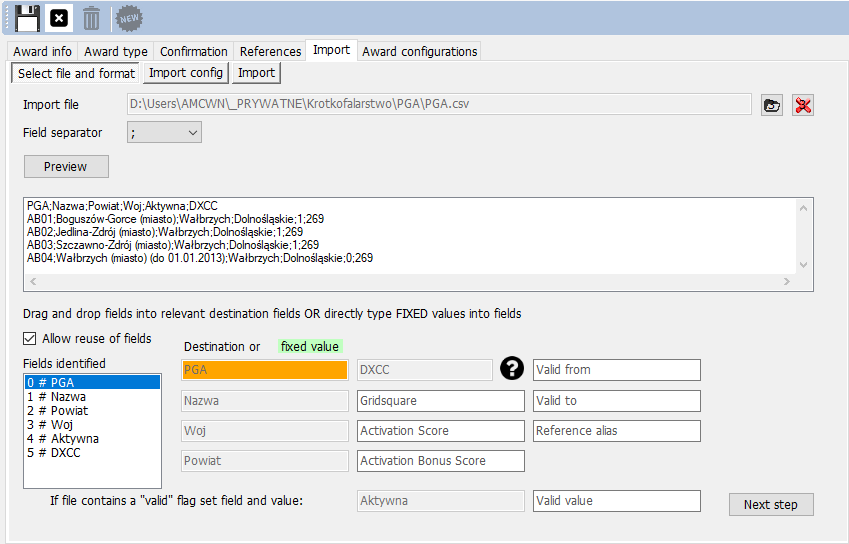This screenshot has width=849, height=544.
Task: Click the Woj destination field
Action: pyautogui.click(x=265, y=431)
